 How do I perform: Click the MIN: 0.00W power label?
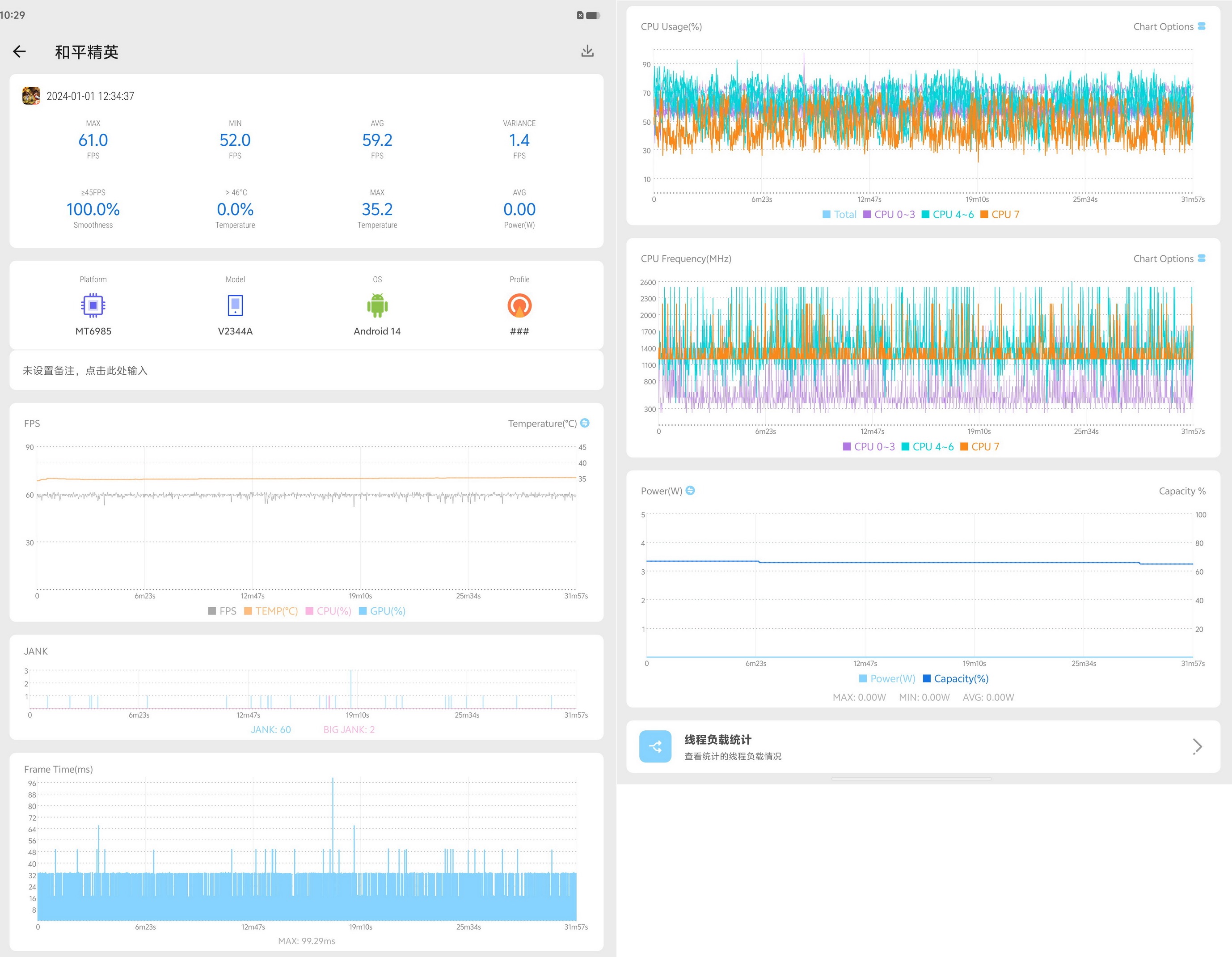point(924,698)
